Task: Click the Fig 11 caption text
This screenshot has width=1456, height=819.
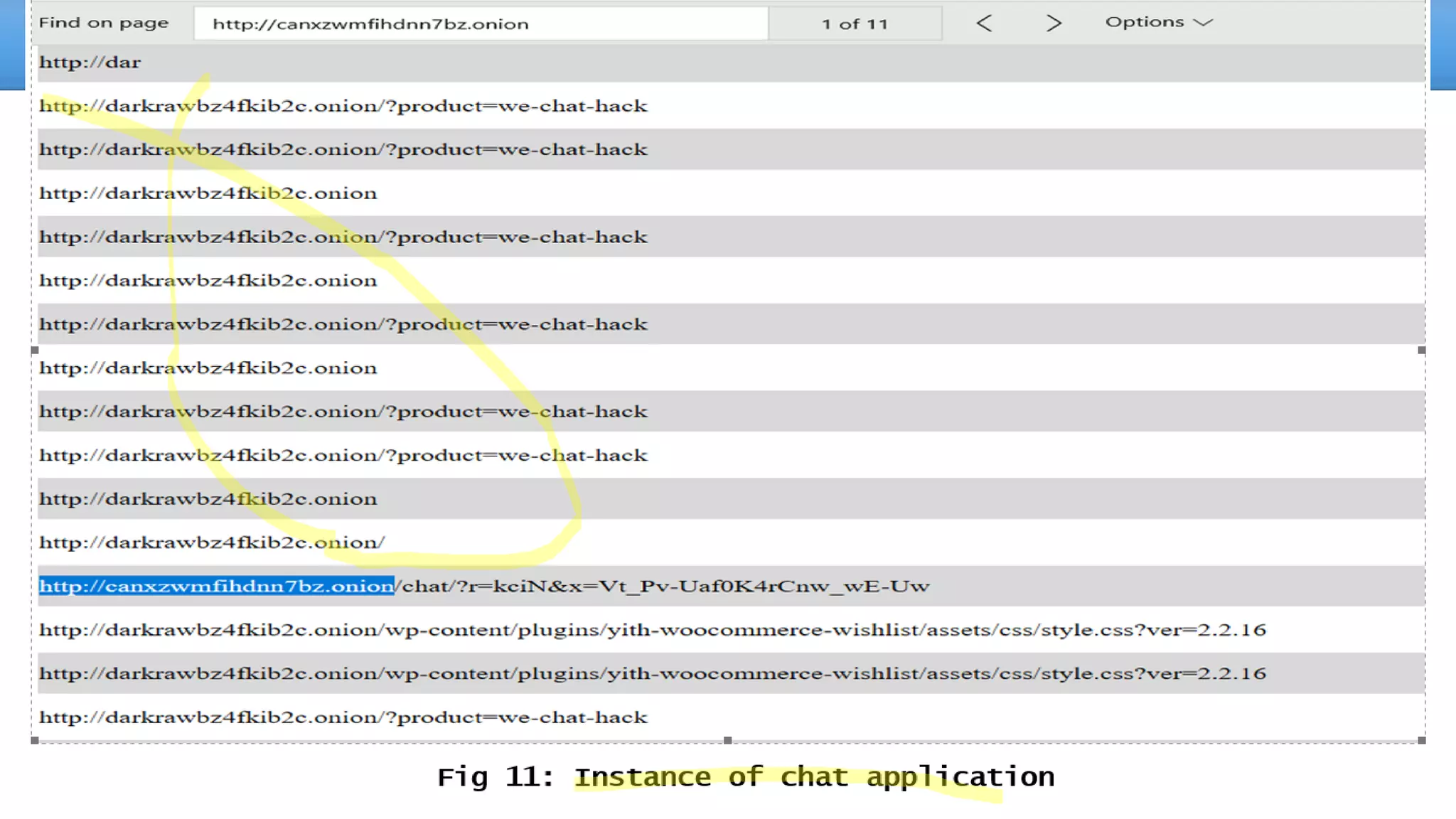Action: [x=745, y=777]
